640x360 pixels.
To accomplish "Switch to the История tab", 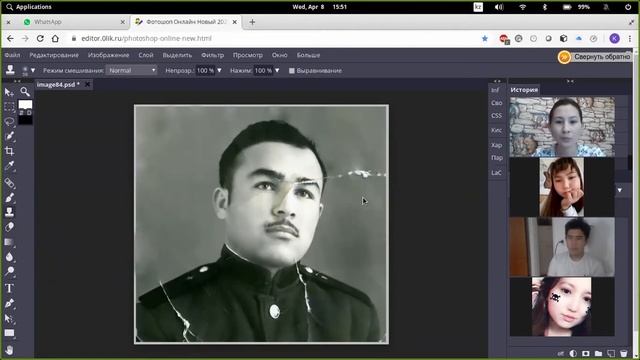I will tap(524, 90).
